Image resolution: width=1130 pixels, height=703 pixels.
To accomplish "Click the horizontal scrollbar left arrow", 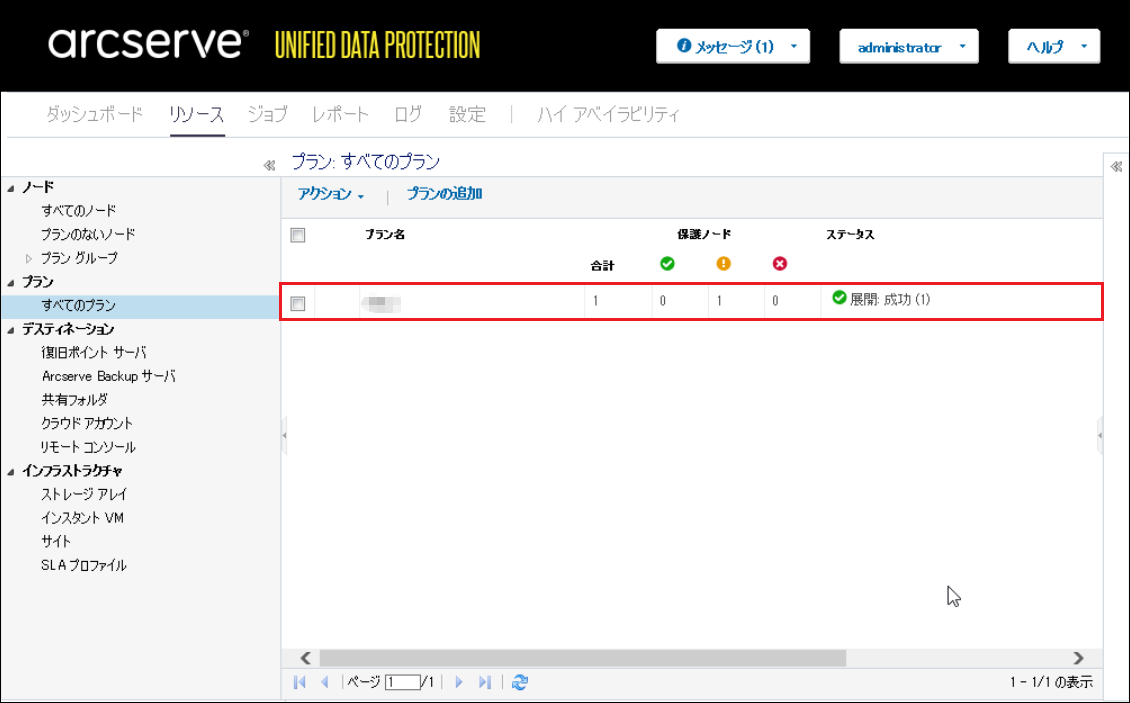I will (x=306, y=658).
